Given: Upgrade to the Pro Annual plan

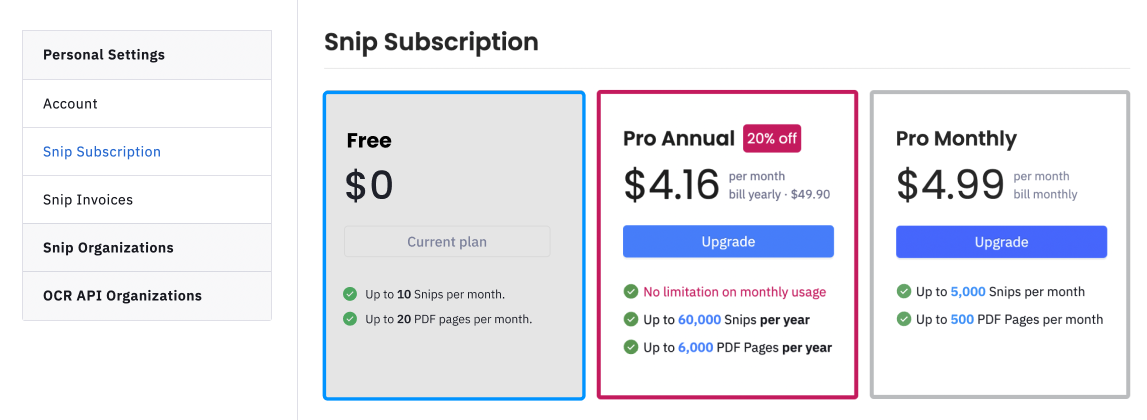Looking at the screenshot, I should pyautogui.click(x=728, y=241).
